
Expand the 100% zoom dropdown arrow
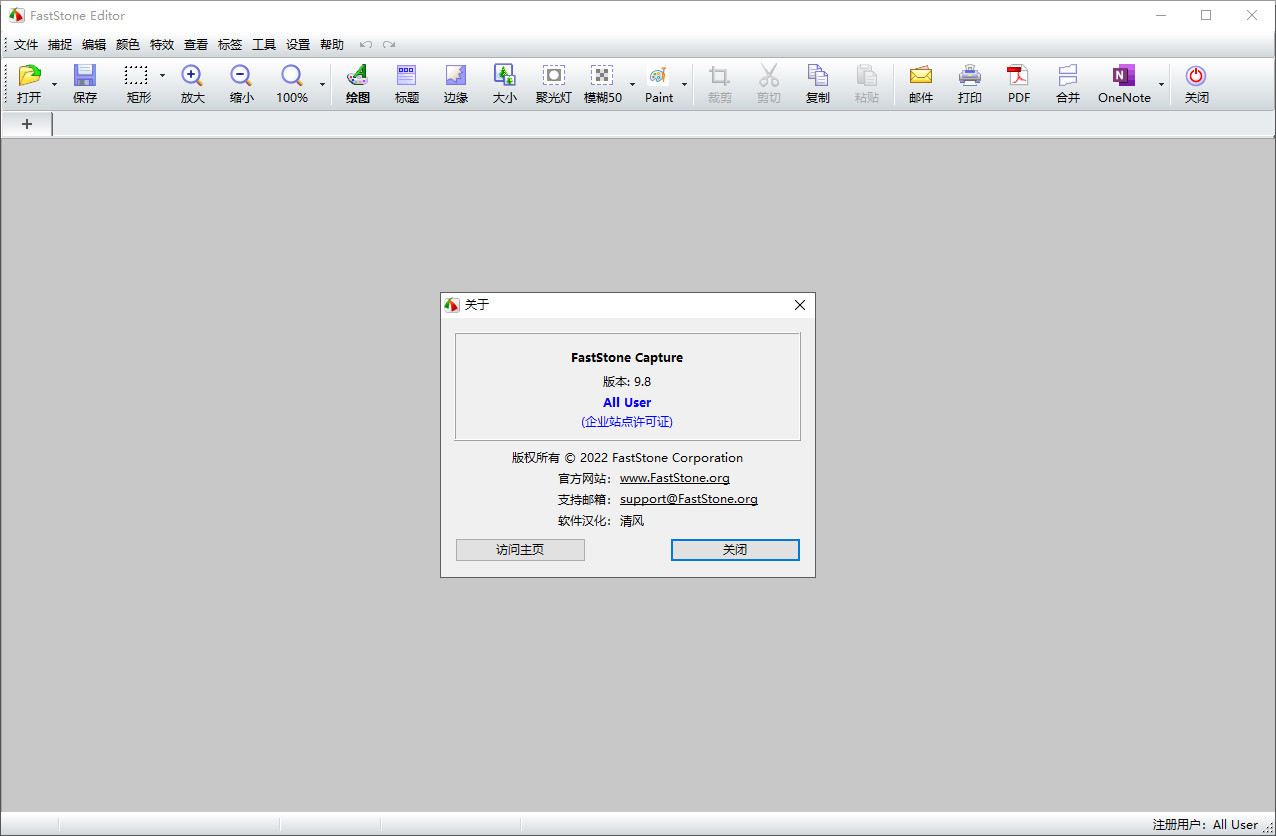[322, 85]
